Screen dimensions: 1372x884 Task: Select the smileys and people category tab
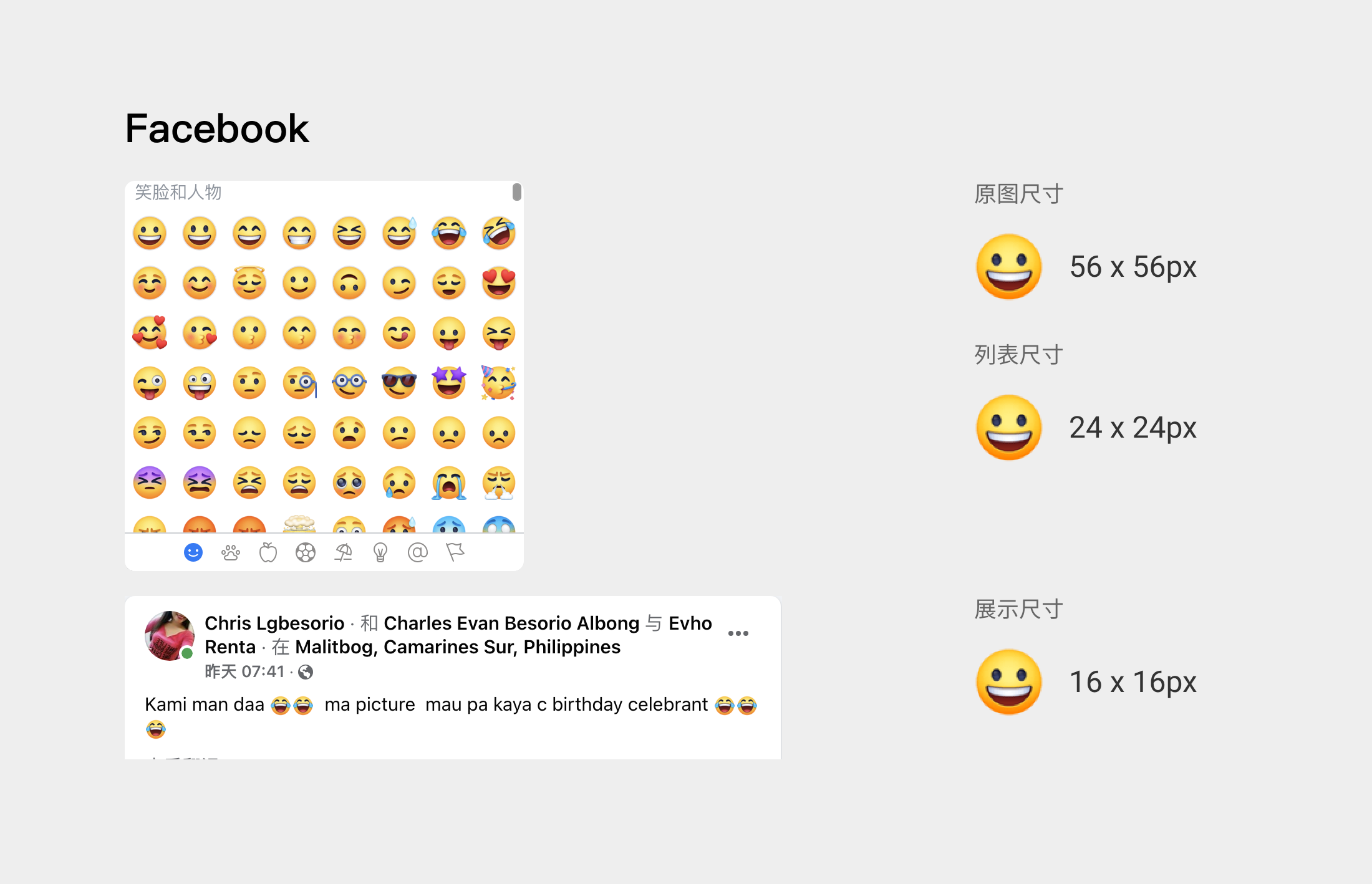click(193, 552)
